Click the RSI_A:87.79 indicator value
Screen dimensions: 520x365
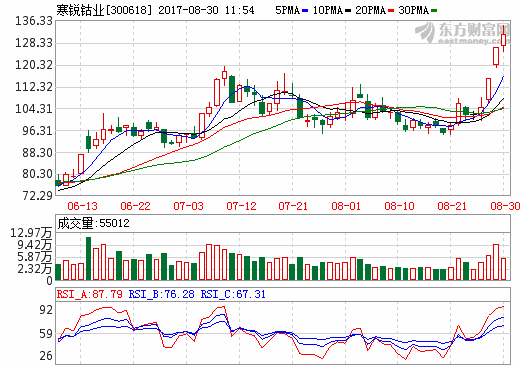pyautogui.click(x=90, y=294)
